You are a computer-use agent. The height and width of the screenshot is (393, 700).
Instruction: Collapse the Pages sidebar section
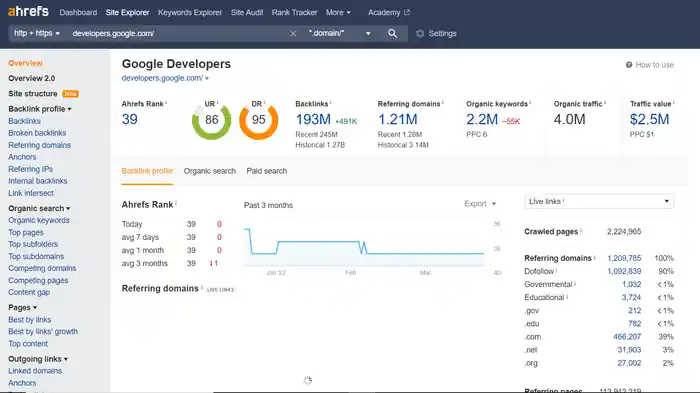coord(22,308)
